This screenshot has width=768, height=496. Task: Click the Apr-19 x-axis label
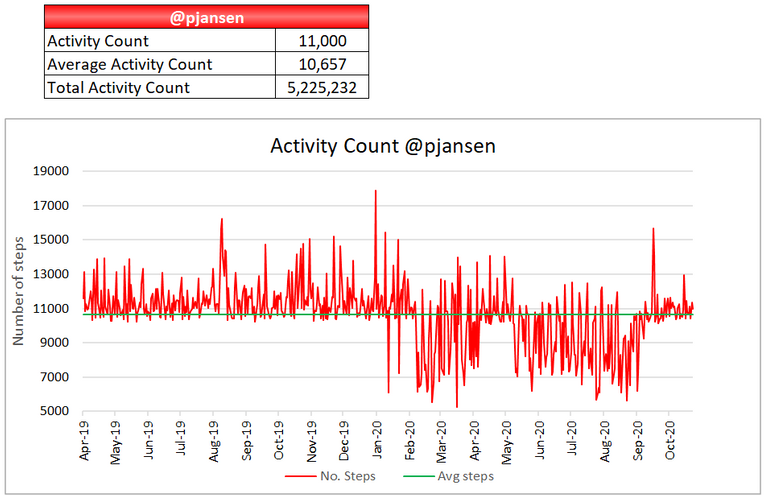click(84, 440)
